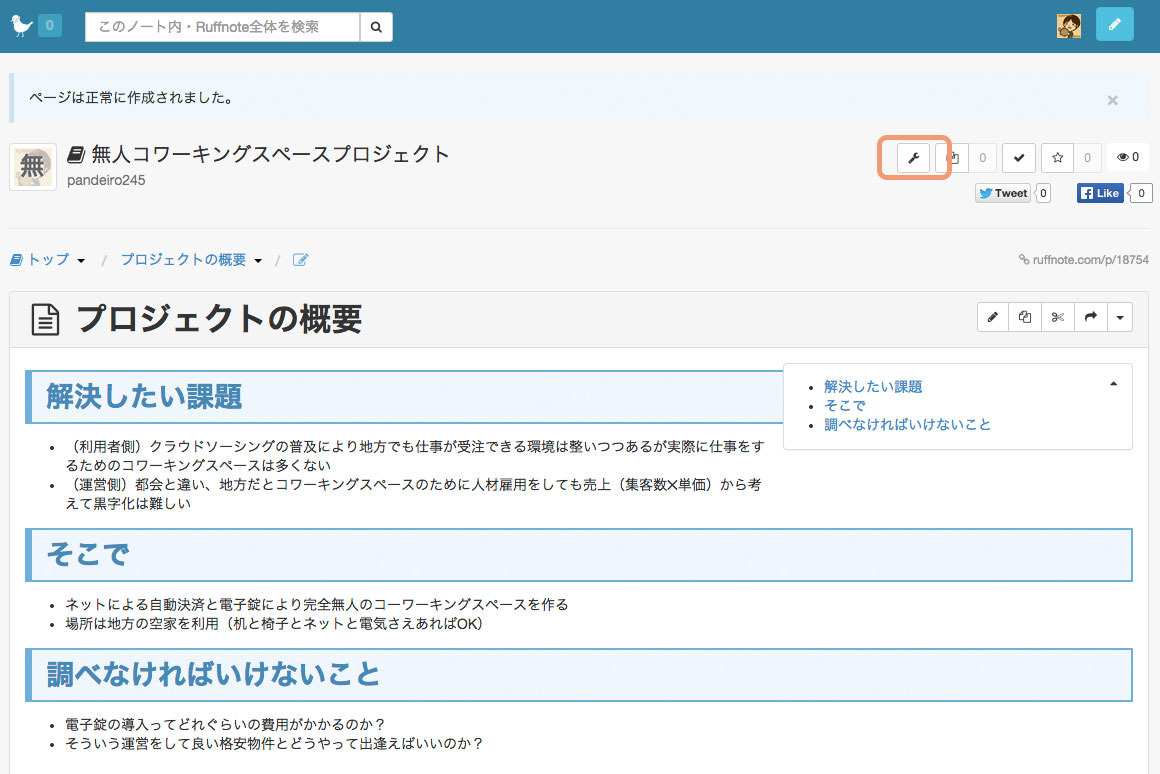
Task: Click the Tweet button
Action: 1003,193
